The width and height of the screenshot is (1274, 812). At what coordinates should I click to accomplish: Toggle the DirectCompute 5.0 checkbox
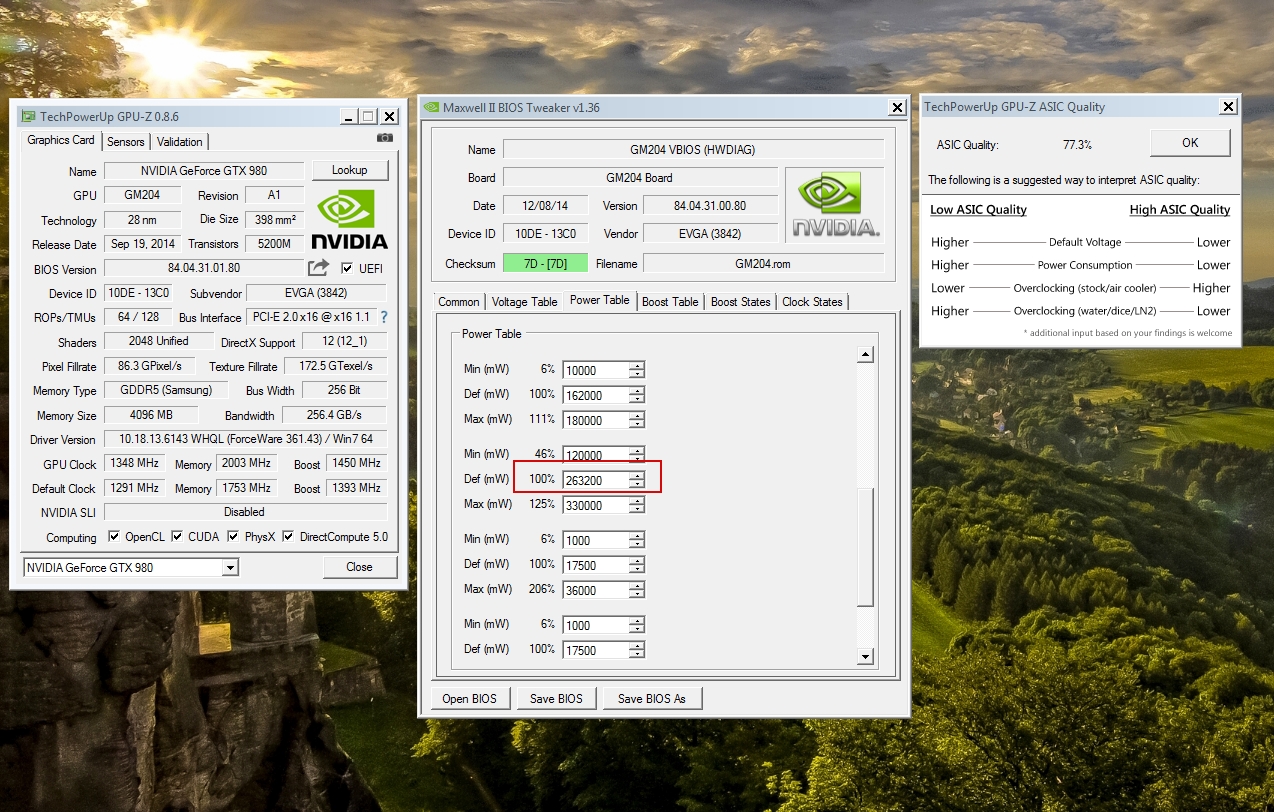(x=290, y=537)
